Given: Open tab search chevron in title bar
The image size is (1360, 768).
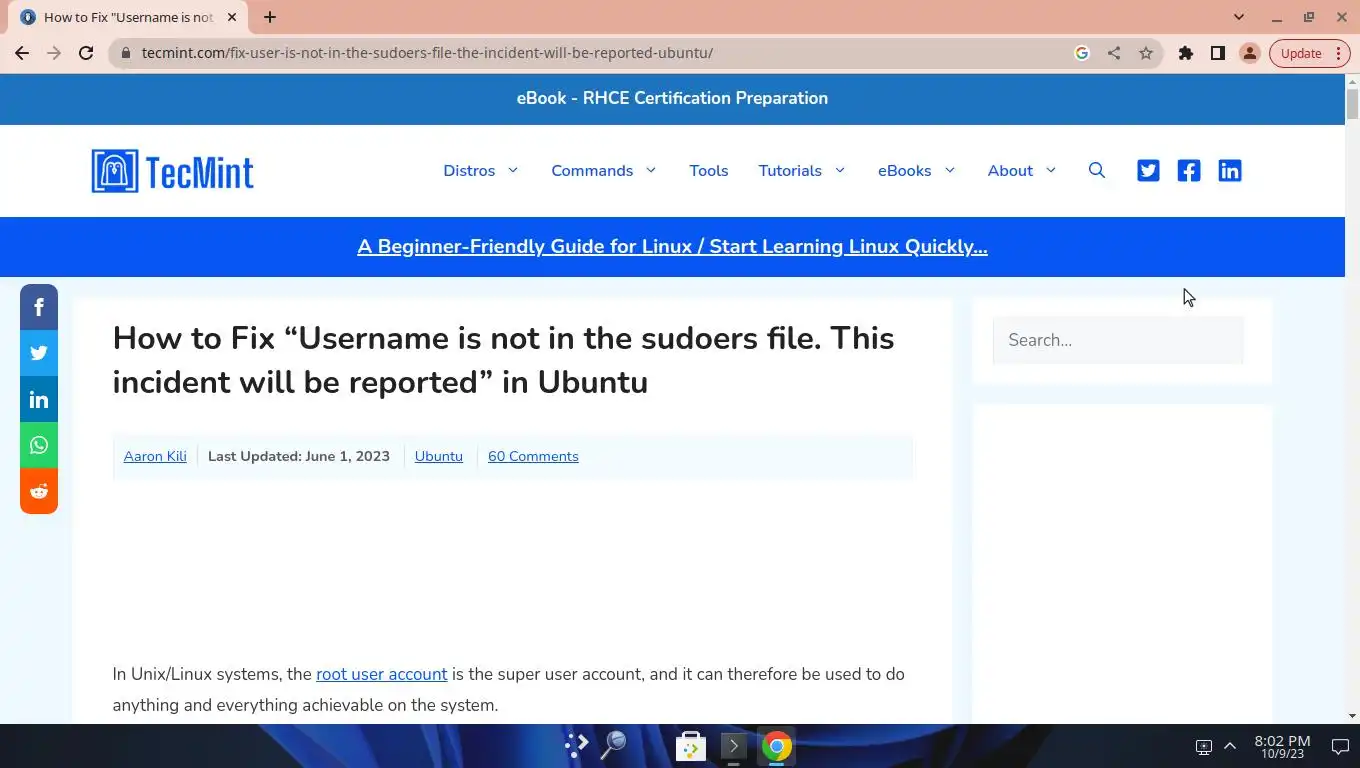Looking at the screenshot, I should click(x=1239, y=17).
